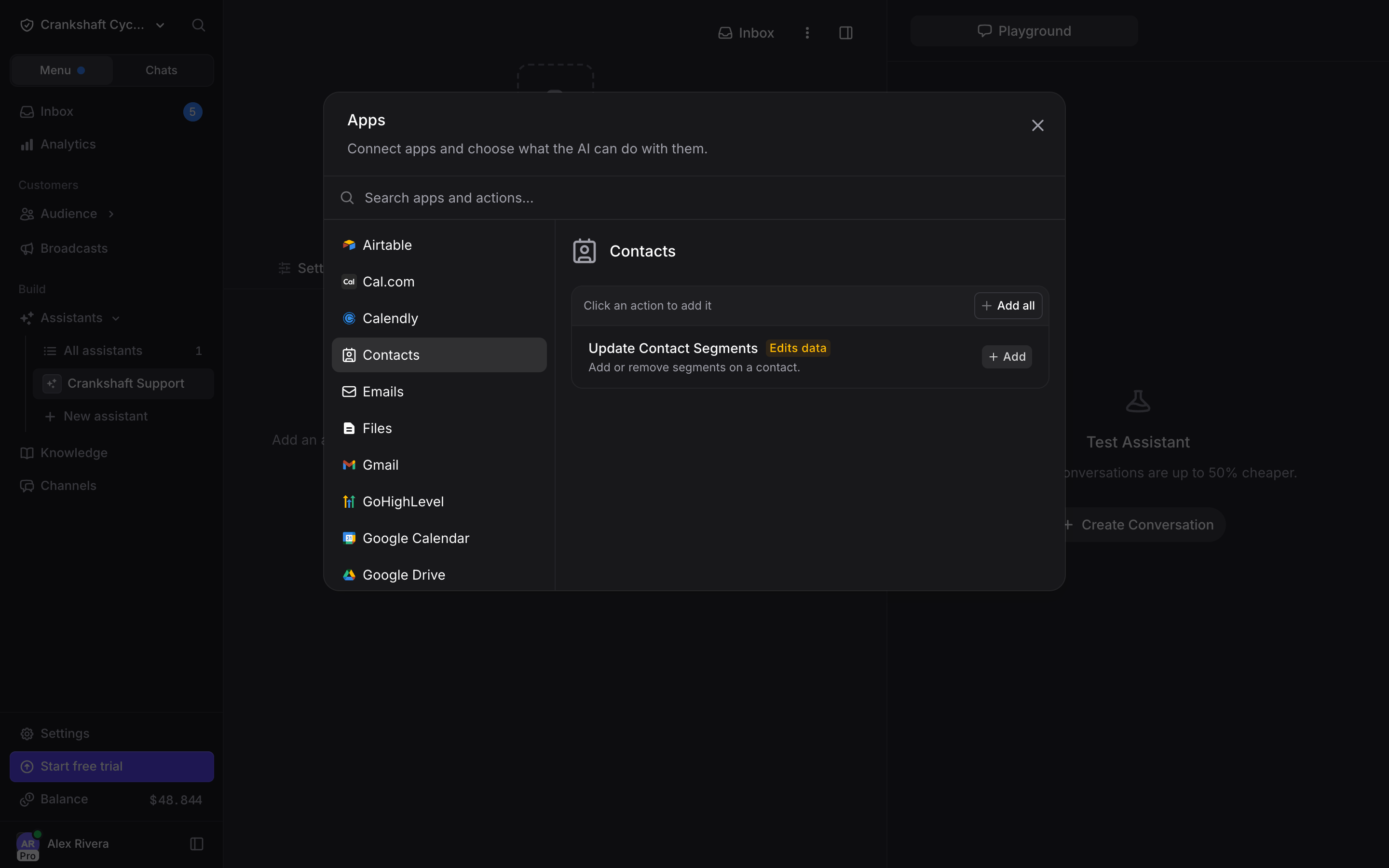This screenshot has width=1389, height=868.
Task: Open the Playground tab
Action: [x=1024, y=31]
